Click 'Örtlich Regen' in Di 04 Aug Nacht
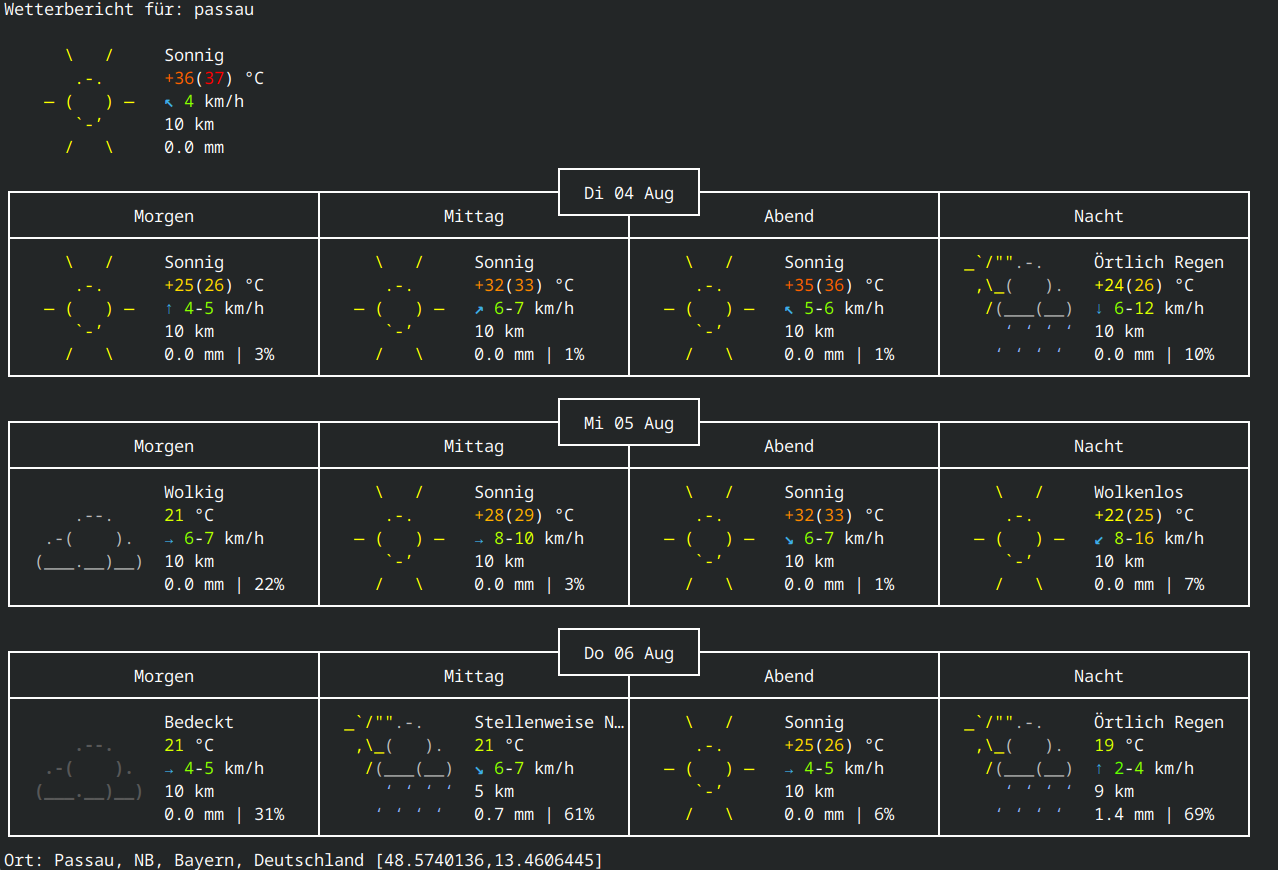Screen dimensions: 1278x870 [1159, 262]
